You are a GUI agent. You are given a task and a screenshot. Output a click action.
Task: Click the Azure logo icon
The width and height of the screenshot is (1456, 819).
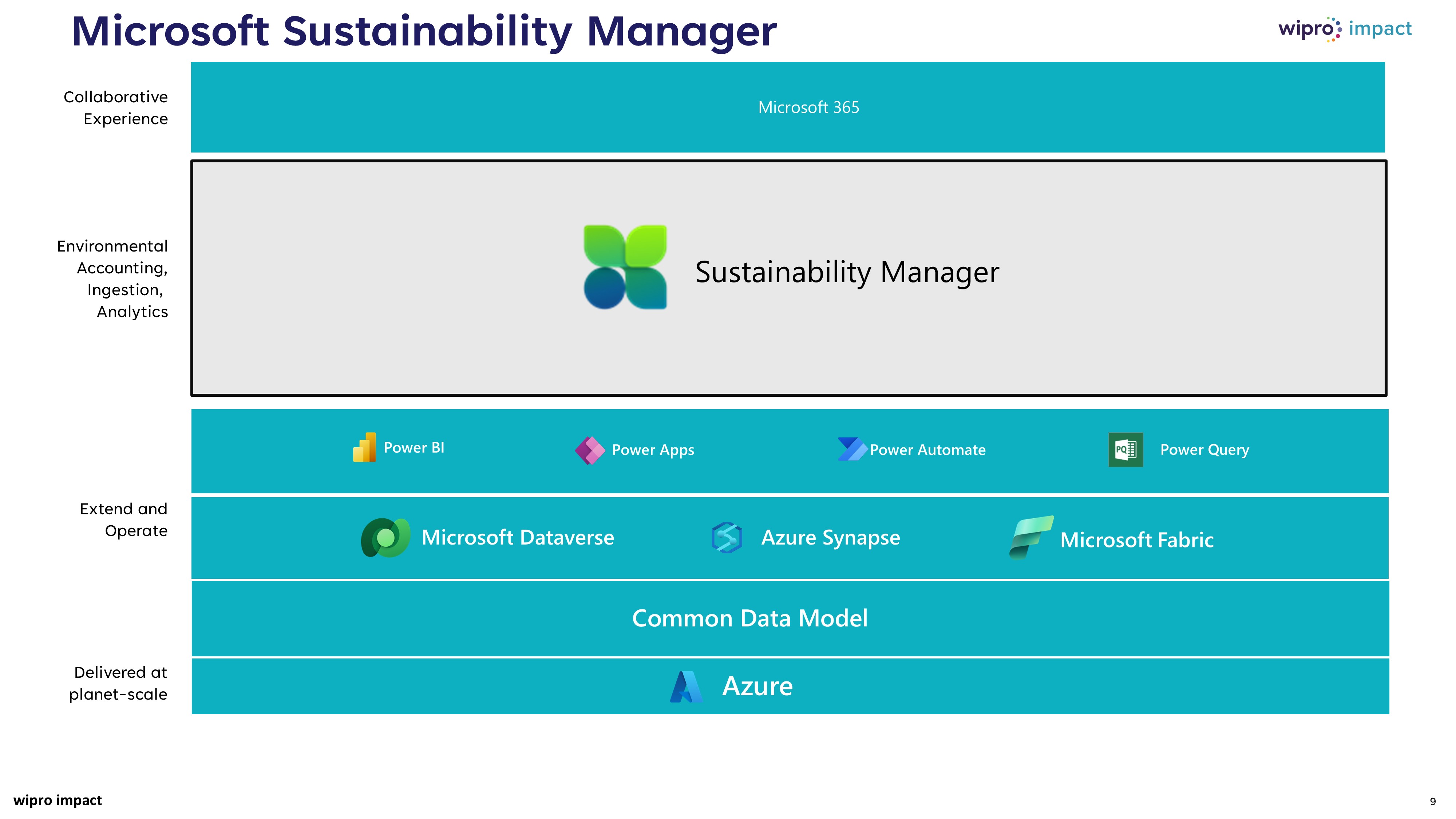686,687
